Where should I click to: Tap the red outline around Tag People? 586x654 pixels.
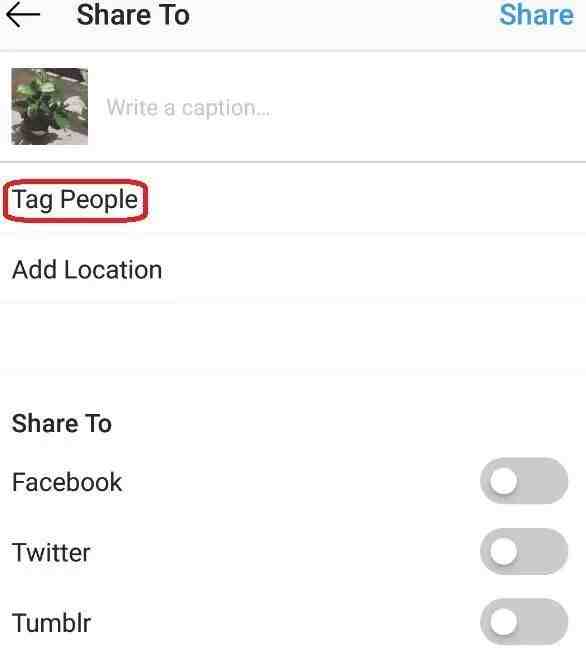point(75,181)
